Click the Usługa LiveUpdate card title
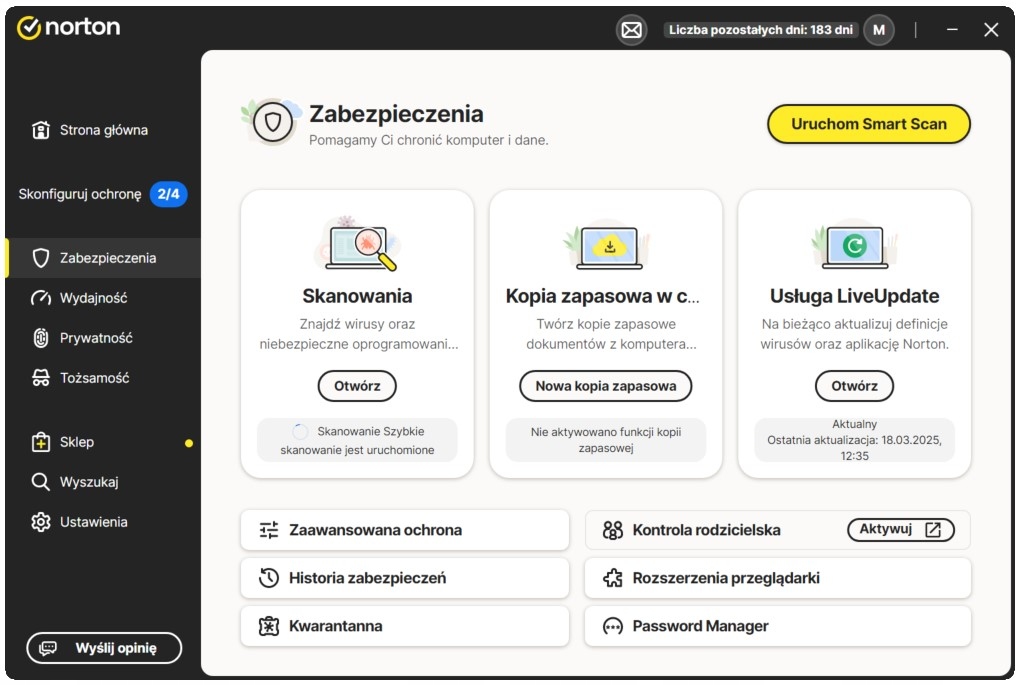Screen dimensions: 1020x685 coord(854,296)
